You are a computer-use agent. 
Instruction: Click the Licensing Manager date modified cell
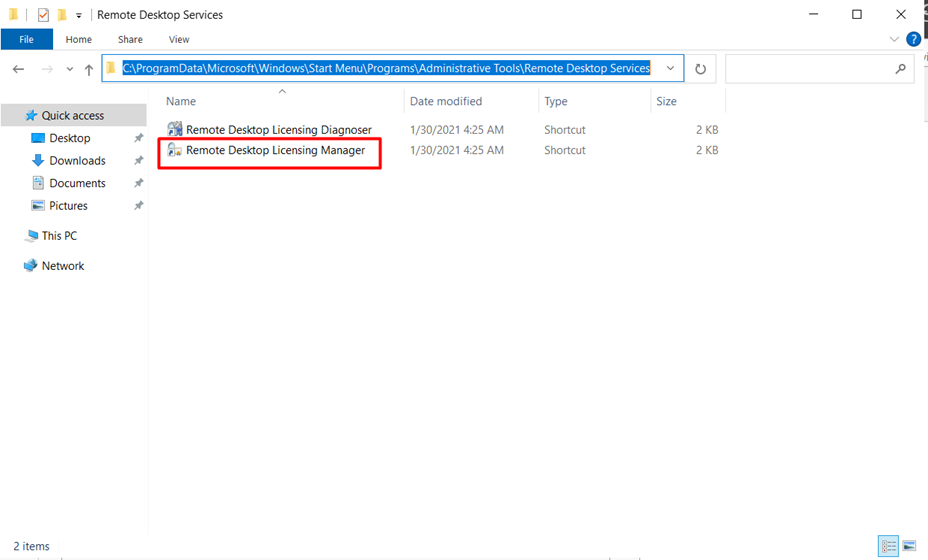coord(457,150)
